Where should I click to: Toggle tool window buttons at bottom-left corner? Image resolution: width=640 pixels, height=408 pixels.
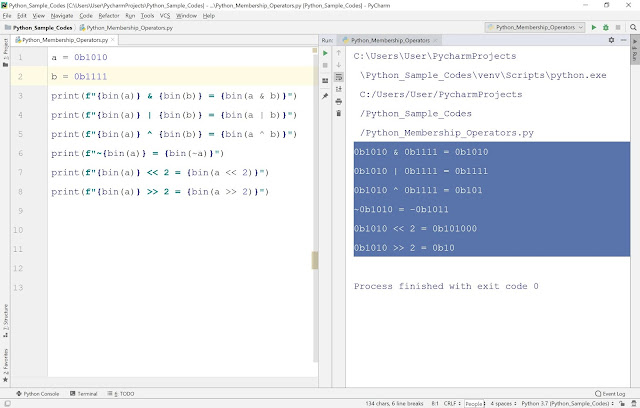coord(7,404)
